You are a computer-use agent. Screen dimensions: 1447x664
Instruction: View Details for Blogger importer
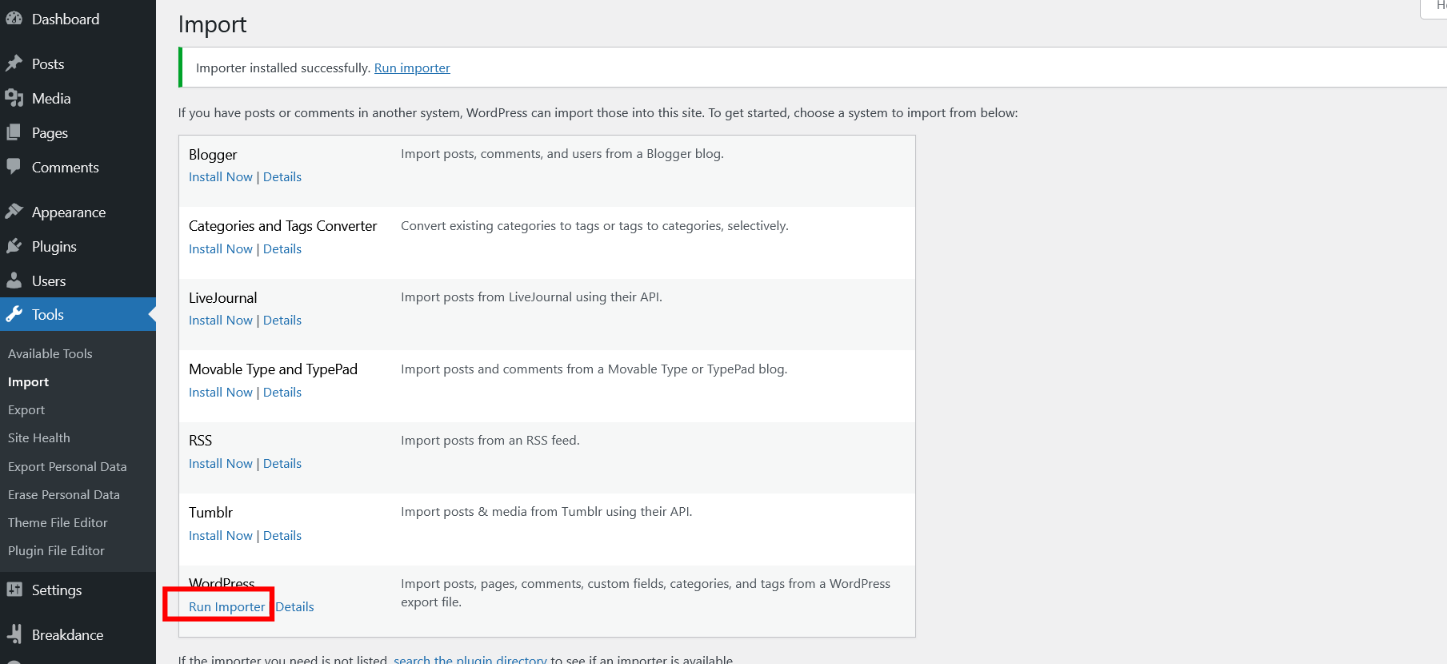click(x=282, y=177)
